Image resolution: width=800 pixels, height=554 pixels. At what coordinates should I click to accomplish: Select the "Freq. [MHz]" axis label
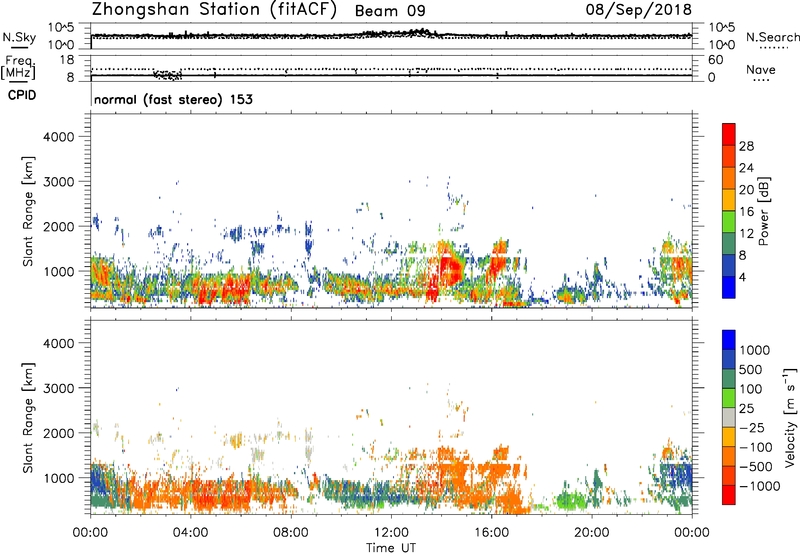18,67
